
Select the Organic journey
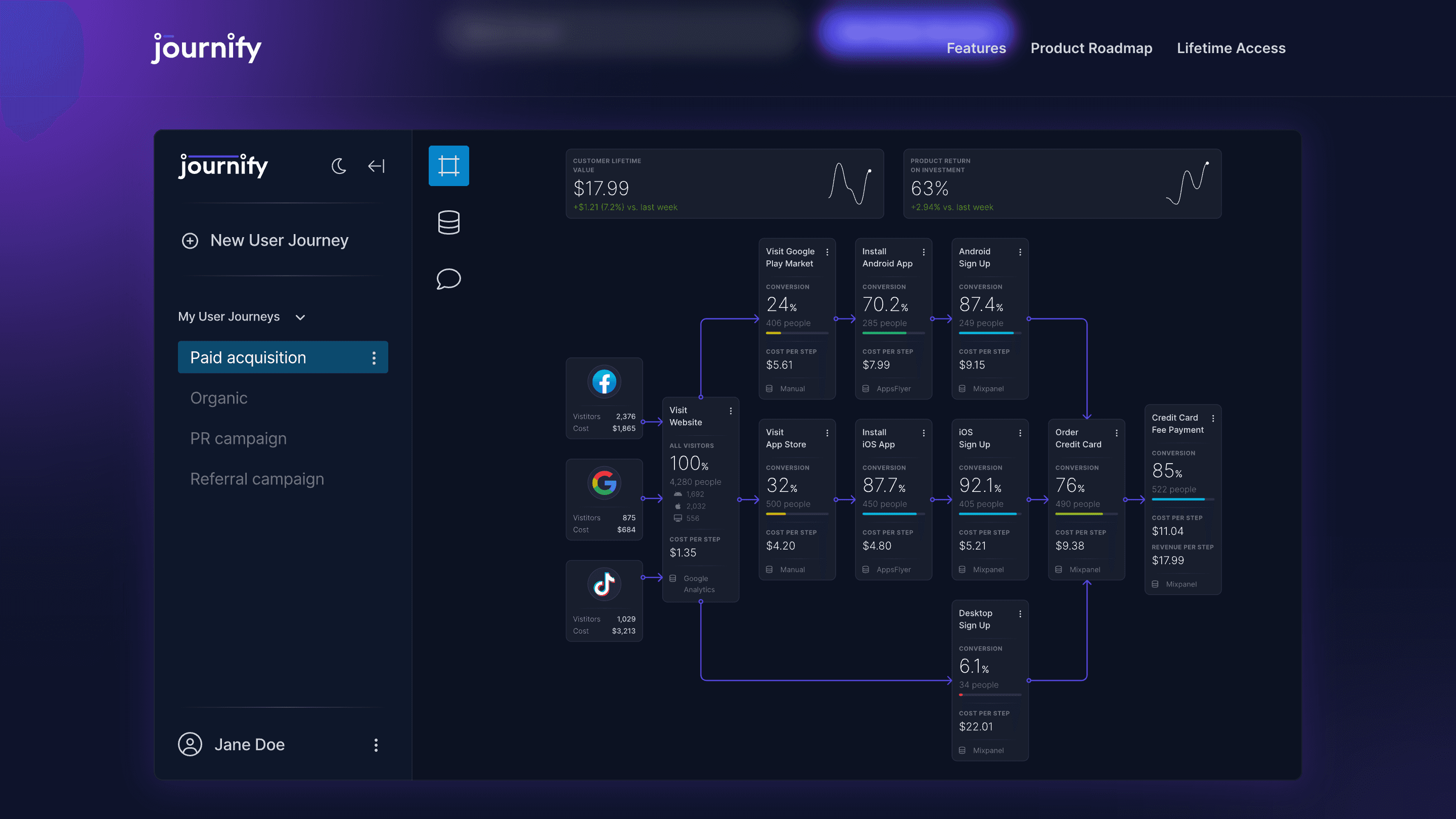tap(219, 398)
